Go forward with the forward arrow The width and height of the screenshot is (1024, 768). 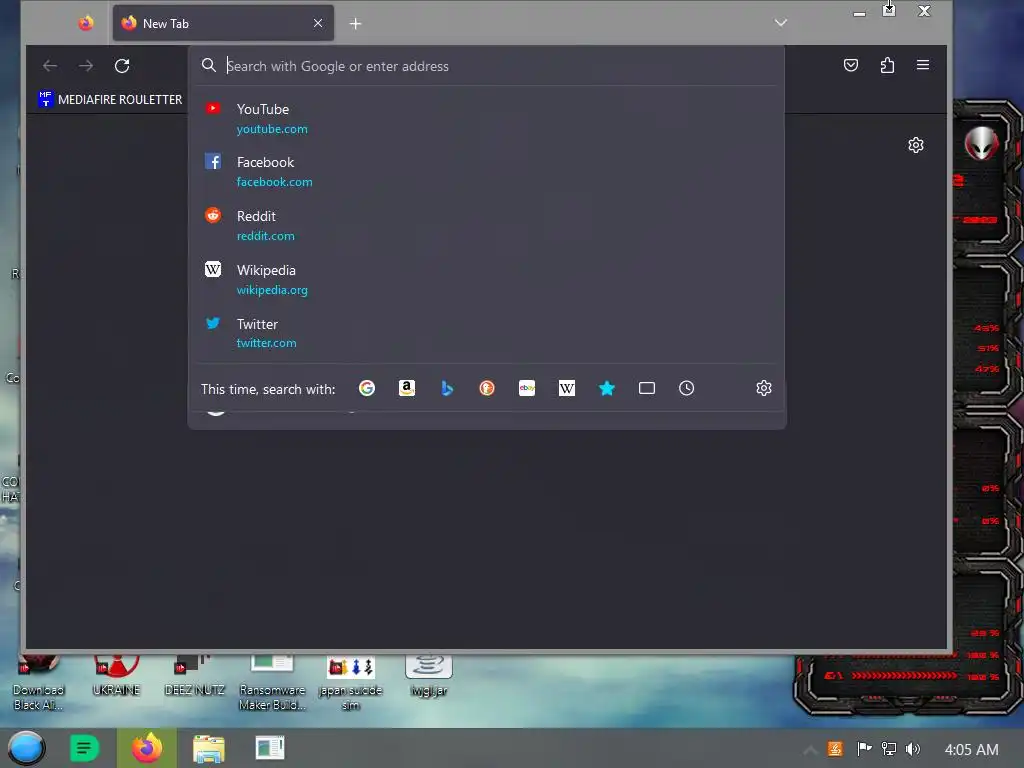point(86,66)
